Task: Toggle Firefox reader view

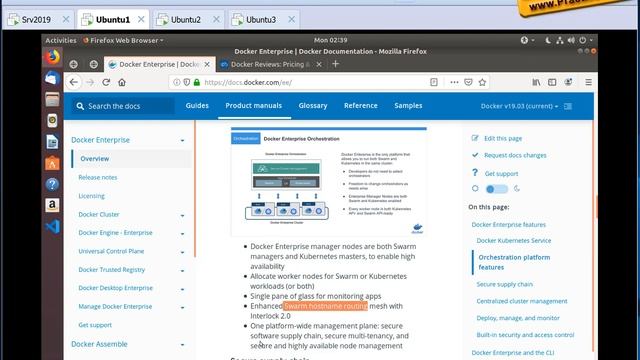Action: 434,82
